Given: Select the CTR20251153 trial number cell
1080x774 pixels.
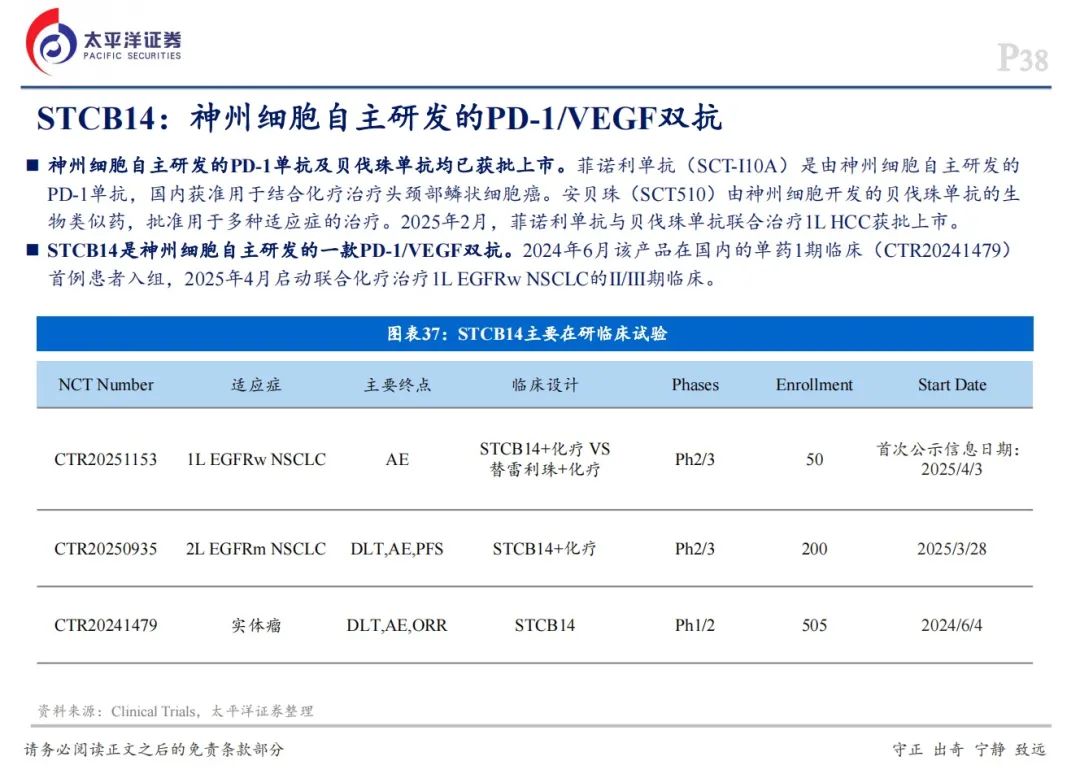Looking at the screenshot, I should click(x=106, y=459).
